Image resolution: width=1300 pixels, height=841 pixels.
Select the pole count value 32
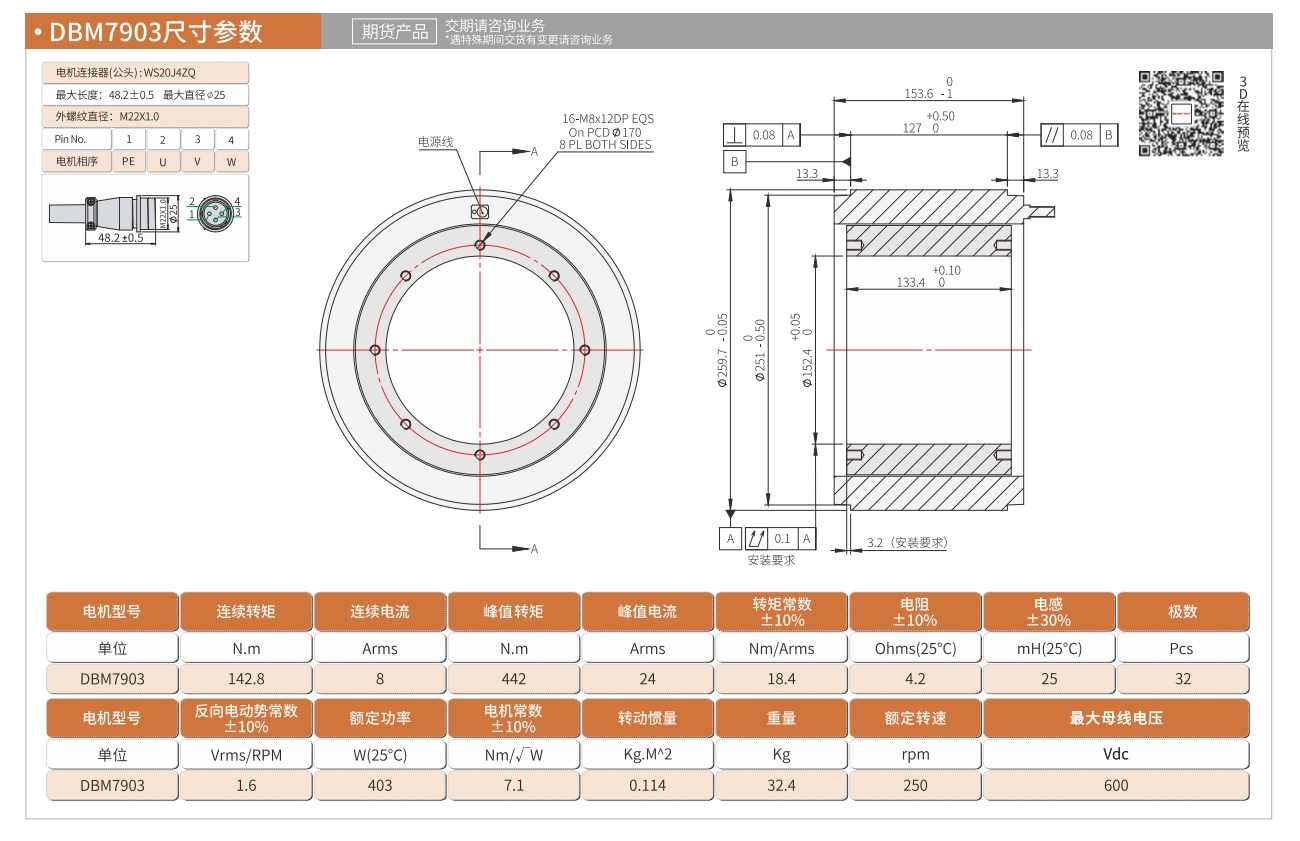(1183, 679)
